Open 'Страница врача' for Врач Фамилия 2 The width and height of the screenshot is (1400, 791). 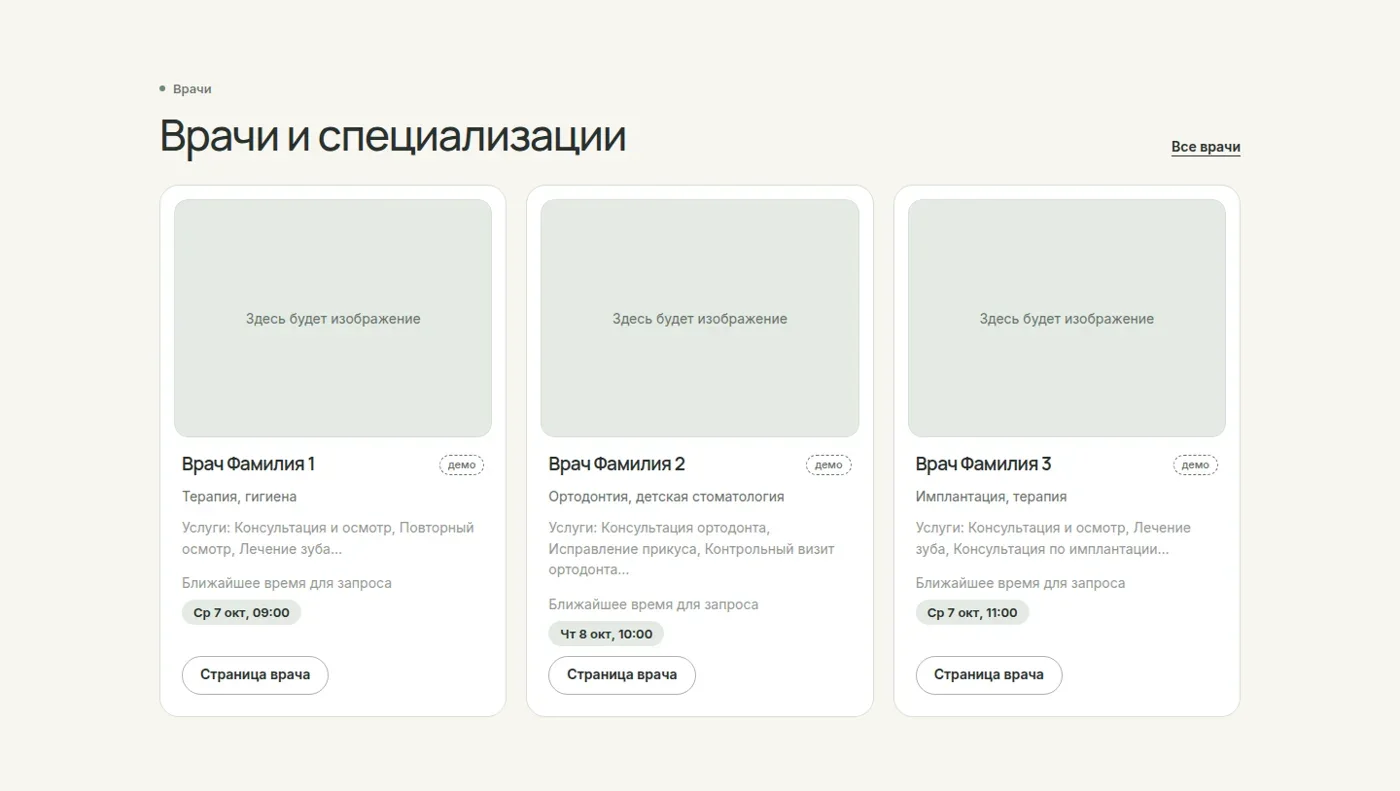pos(622,675)
